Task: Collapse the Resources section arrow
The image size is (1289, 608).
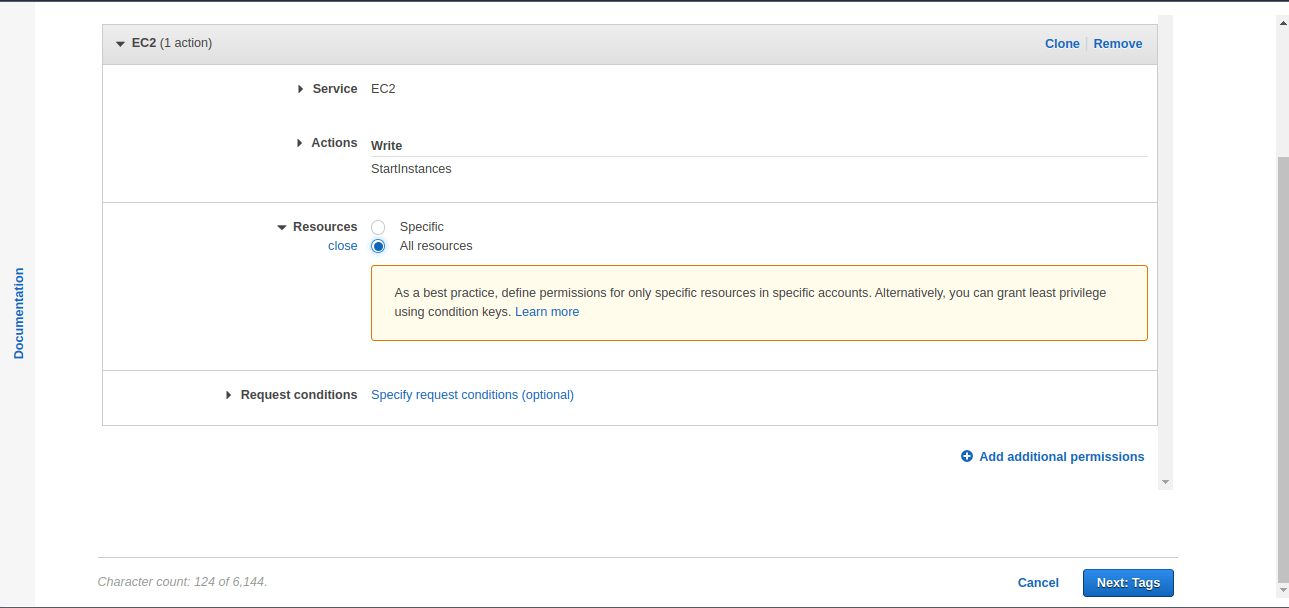Action: 282,227
